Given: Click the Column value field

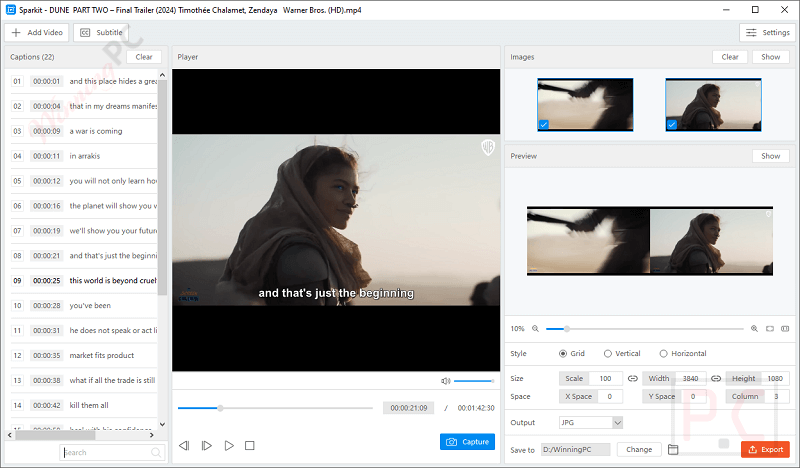Looking at the screenshot, I should point(777,396).
